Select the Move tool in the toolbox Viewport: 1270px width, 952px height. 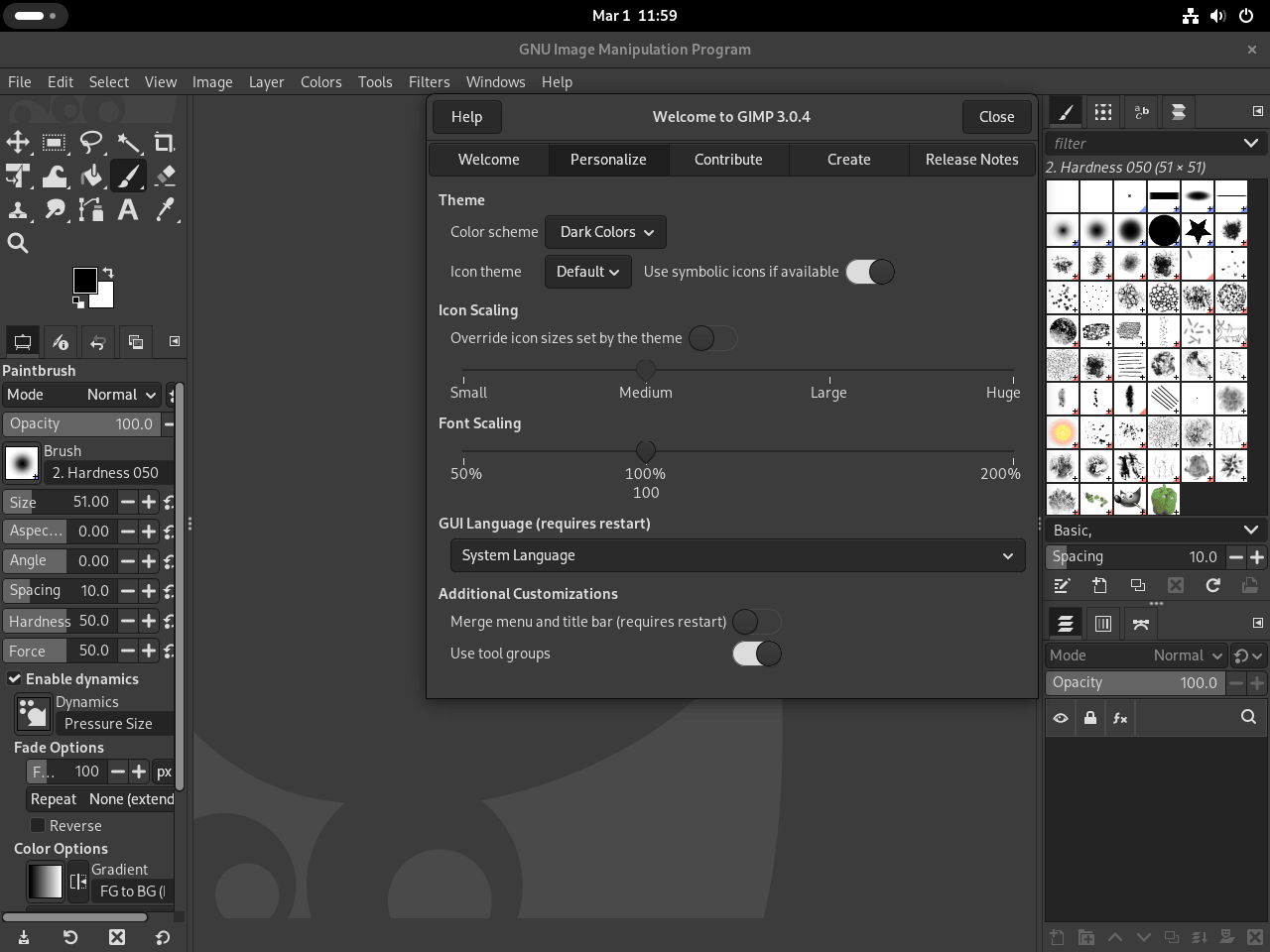click(x=18, y=143)
